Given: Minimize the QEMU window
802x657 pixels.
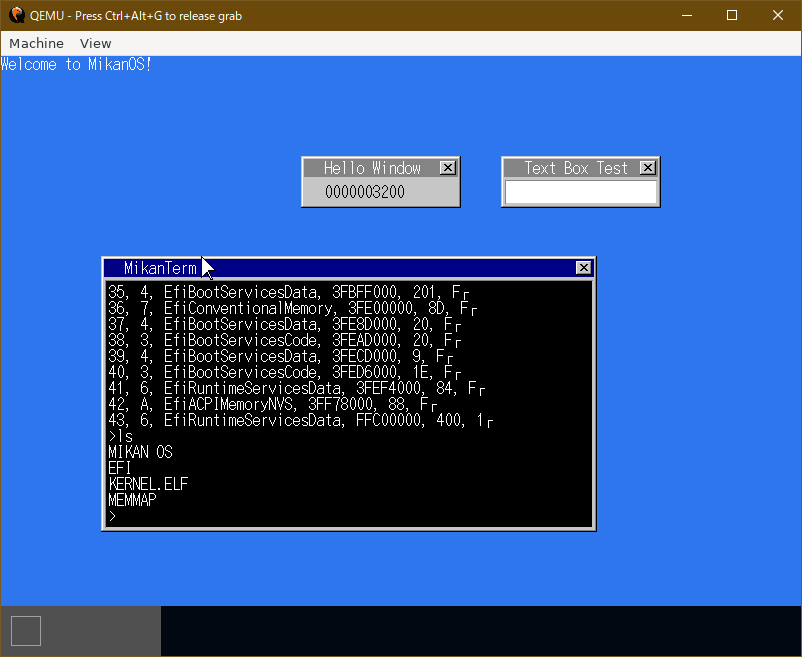Looking at the screenshot, I should coord(687,15).
